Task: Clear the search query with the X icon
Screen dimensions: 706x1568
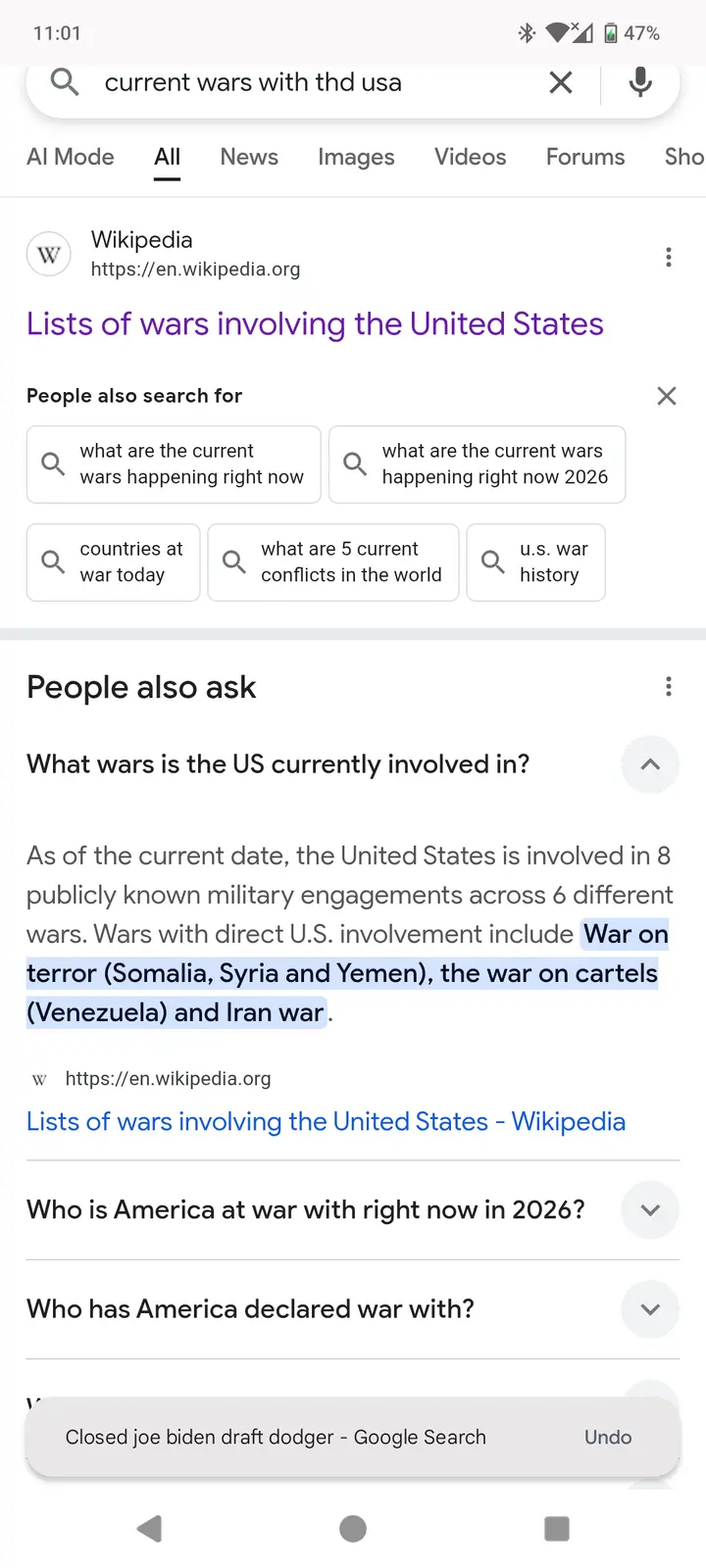Action: [561, 82]
